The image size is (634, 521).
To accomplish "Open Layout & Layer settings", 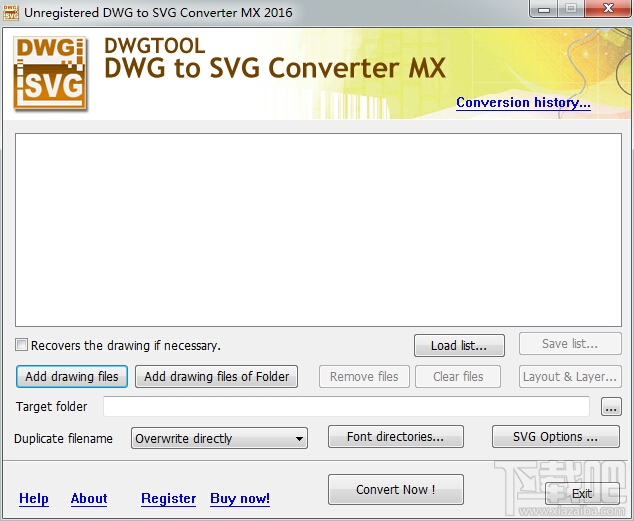I will [570, 377].
